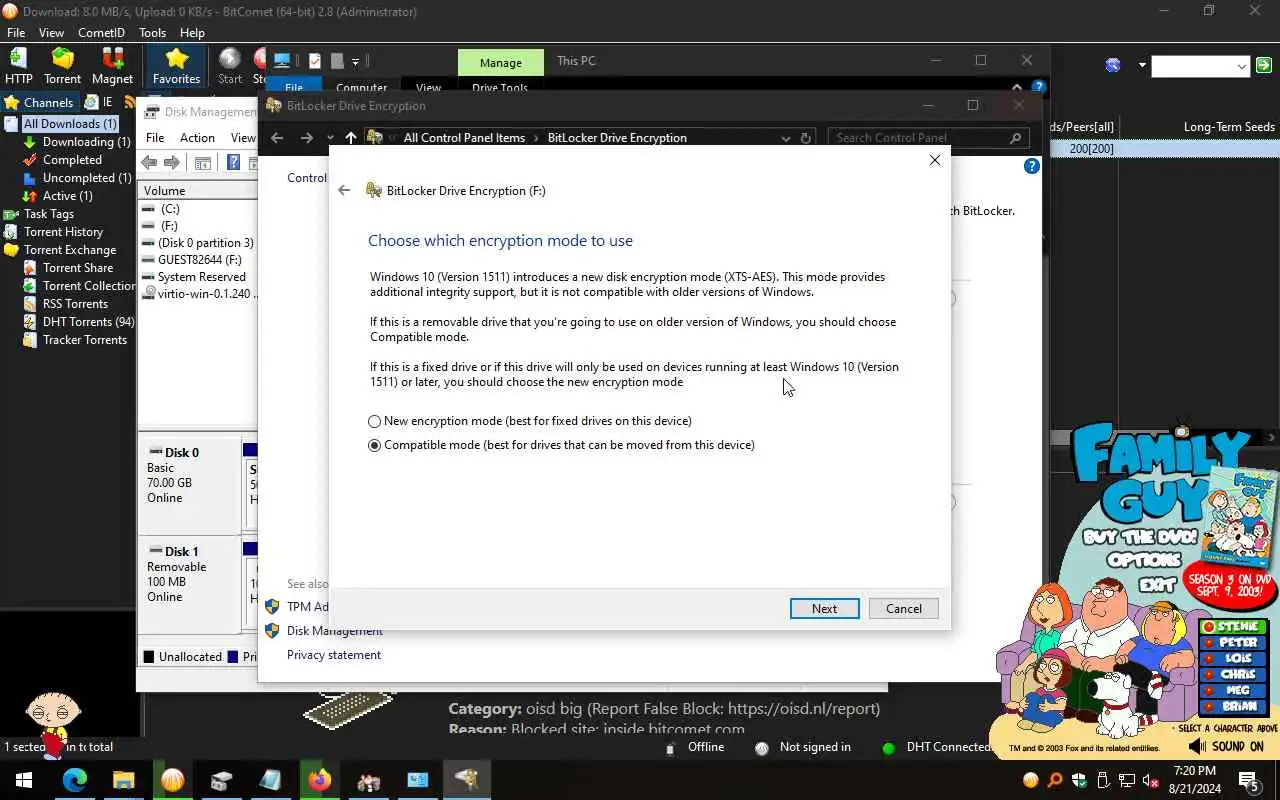Select (Disk 0 partition 3) volume row
The width and height of the screenshot is (1280, 800).
[205, 243]
